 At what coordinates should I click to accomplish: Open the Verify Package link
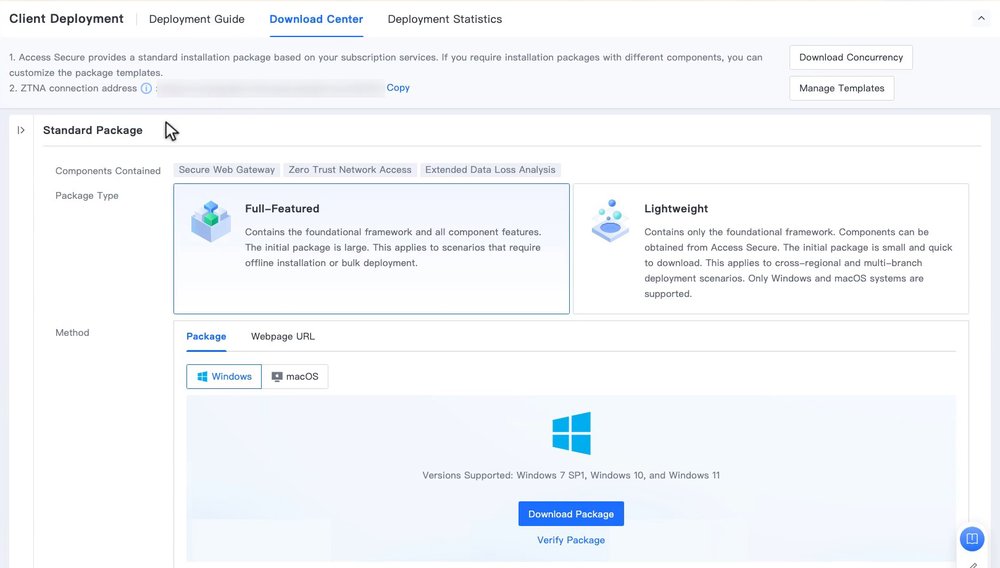click(x=571, y=540)
